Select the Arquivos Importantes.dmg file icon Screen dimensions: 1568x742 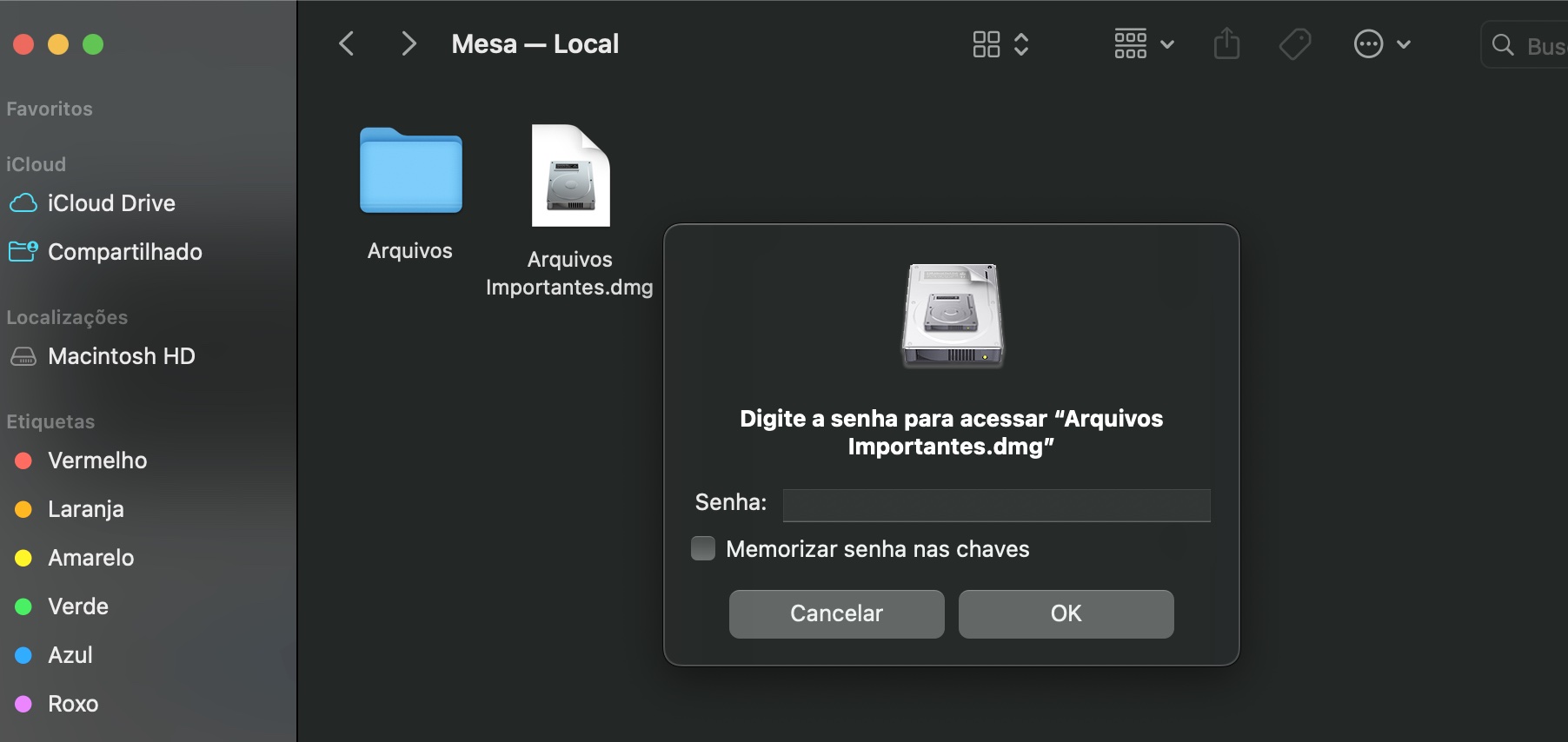click(x=571, y=176)
